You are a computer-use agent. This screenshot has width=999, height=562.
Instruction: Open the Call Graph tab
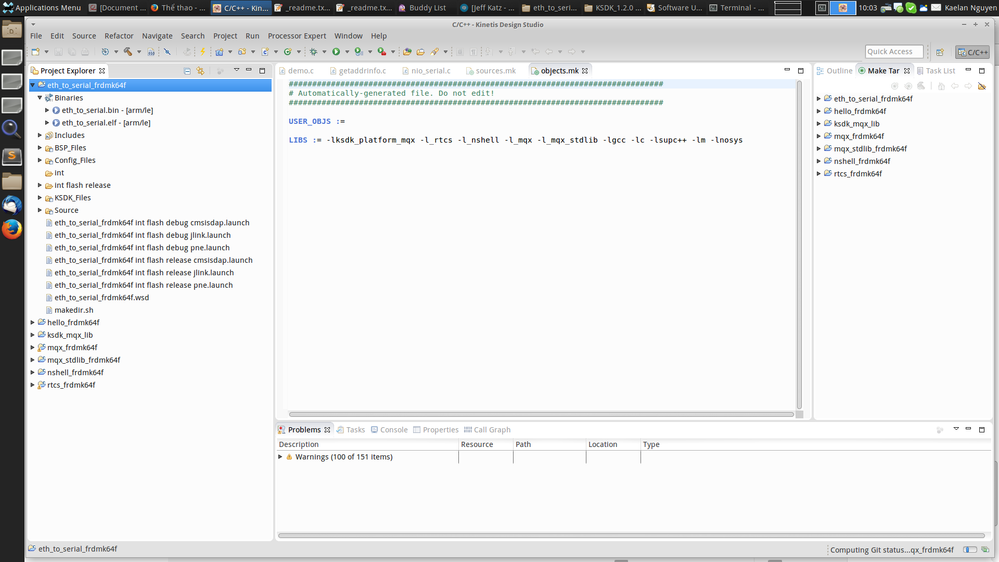487,429
